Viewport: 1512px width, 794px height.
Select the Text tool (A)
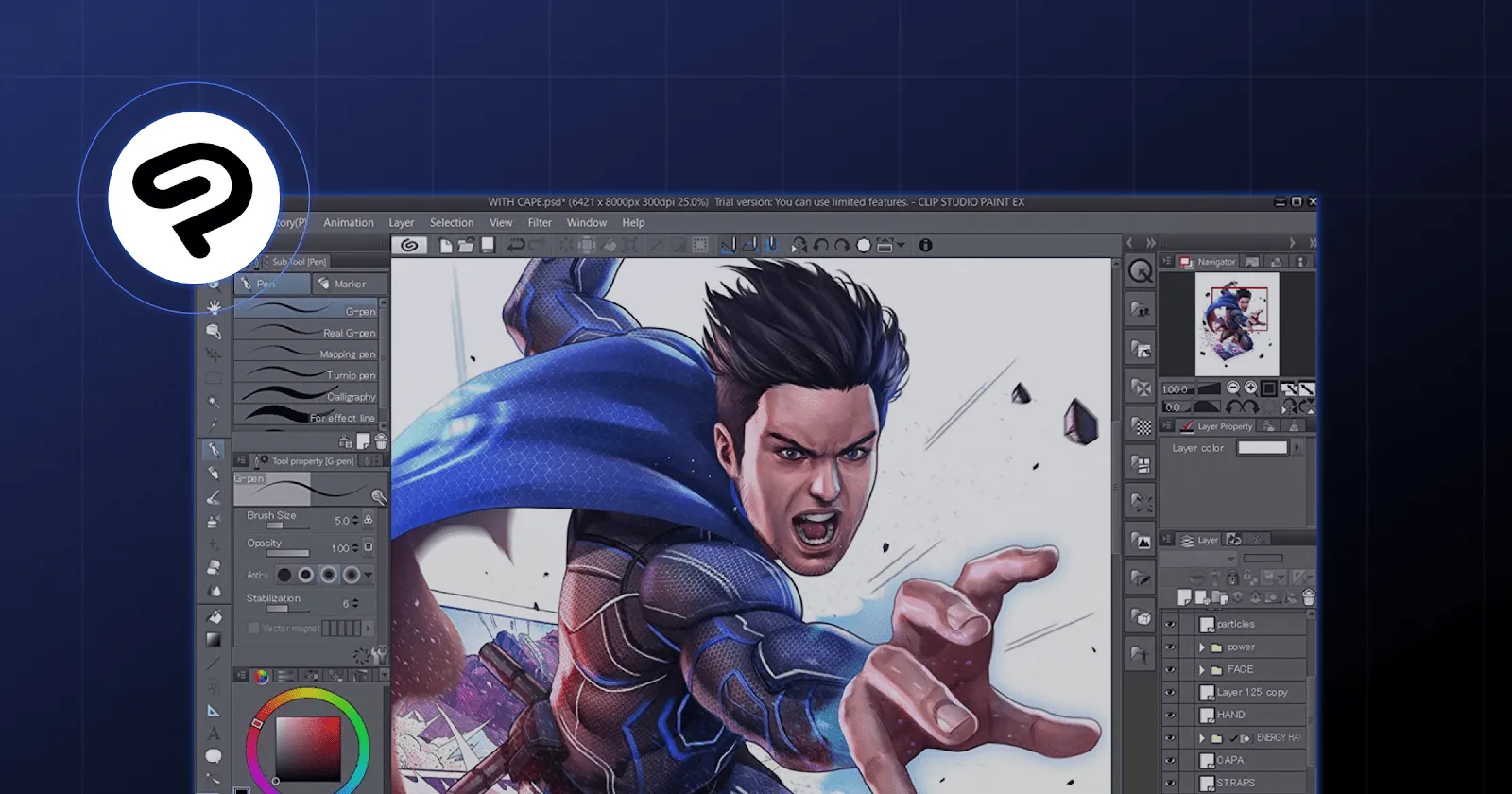click(215, 734)
